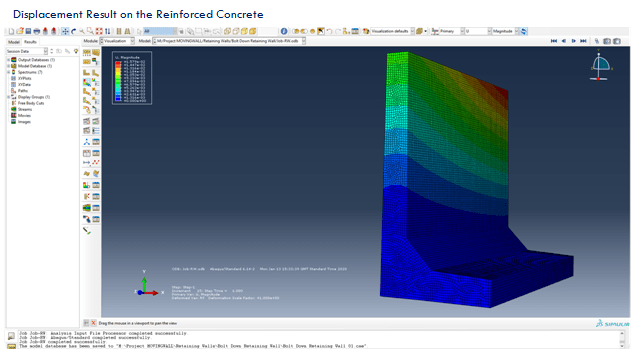The width and height of the screenshot is (640, 360).
Task: Click the Probe values pencil icon at toolbox bottom
Action: tap(87, 231)
